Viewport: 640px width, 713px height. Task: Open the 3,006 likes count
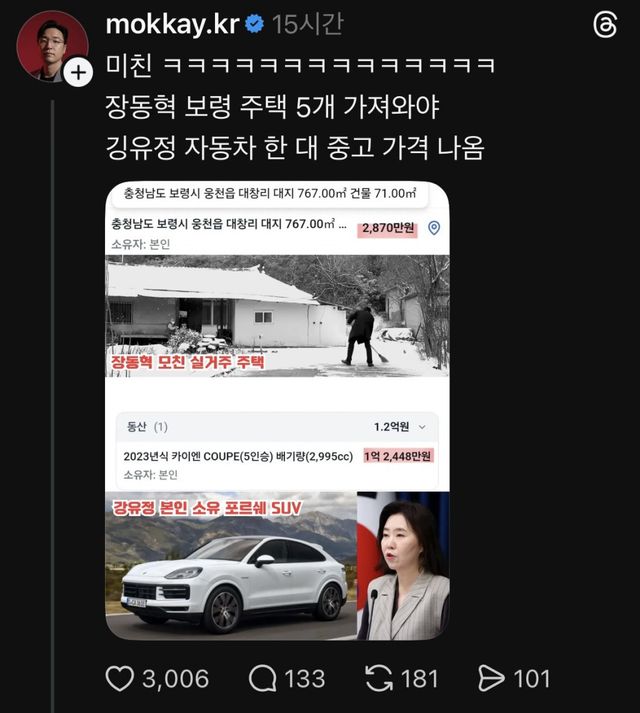tap(176, 679)
